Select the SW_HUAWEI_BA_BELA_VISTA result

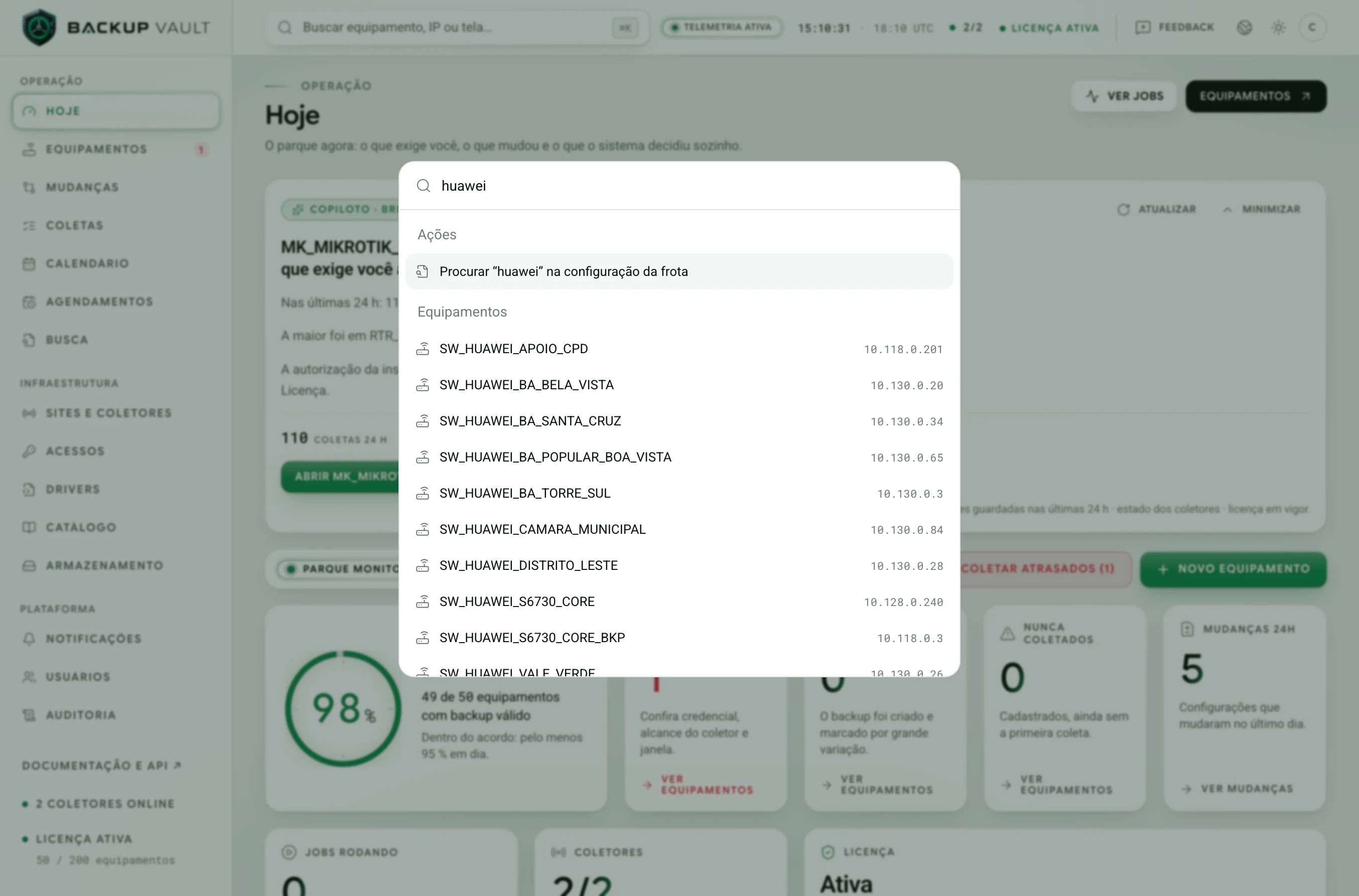679,385
